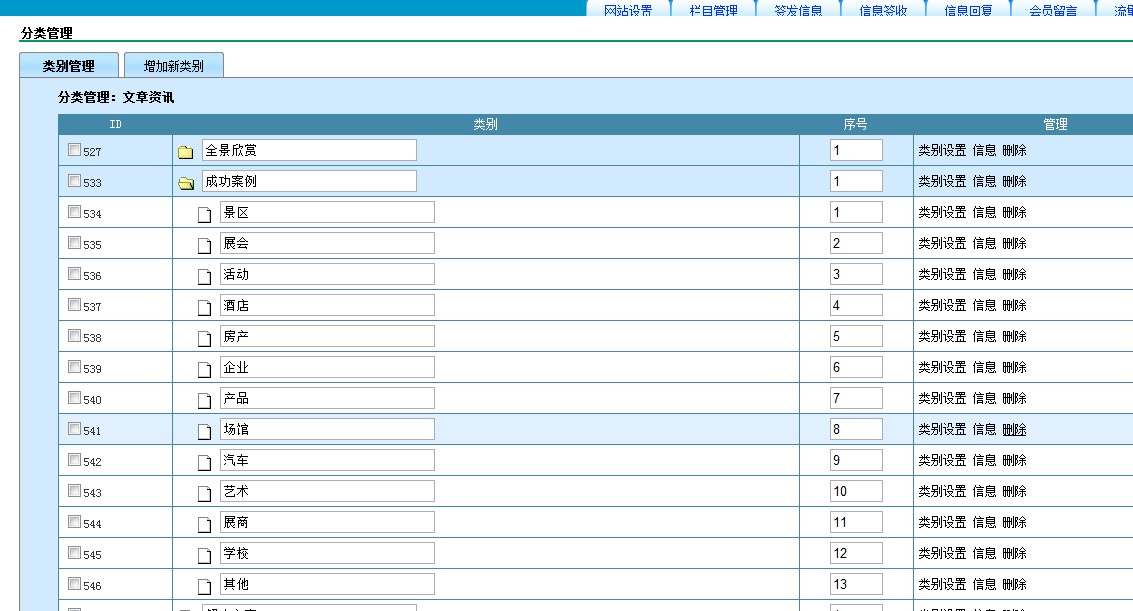This screenshot has height=611, width=1133.
Task: Click the category name field containing 房产
Action: (327, 336)
